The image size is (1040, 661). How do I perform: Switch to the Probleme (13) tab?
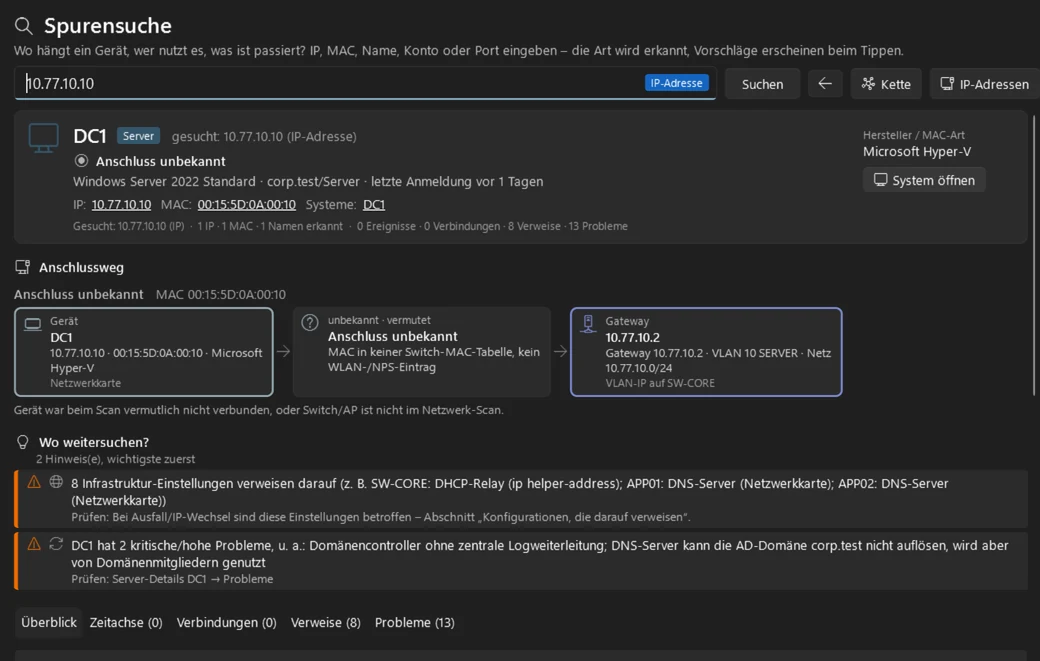[x=415, y=623]
